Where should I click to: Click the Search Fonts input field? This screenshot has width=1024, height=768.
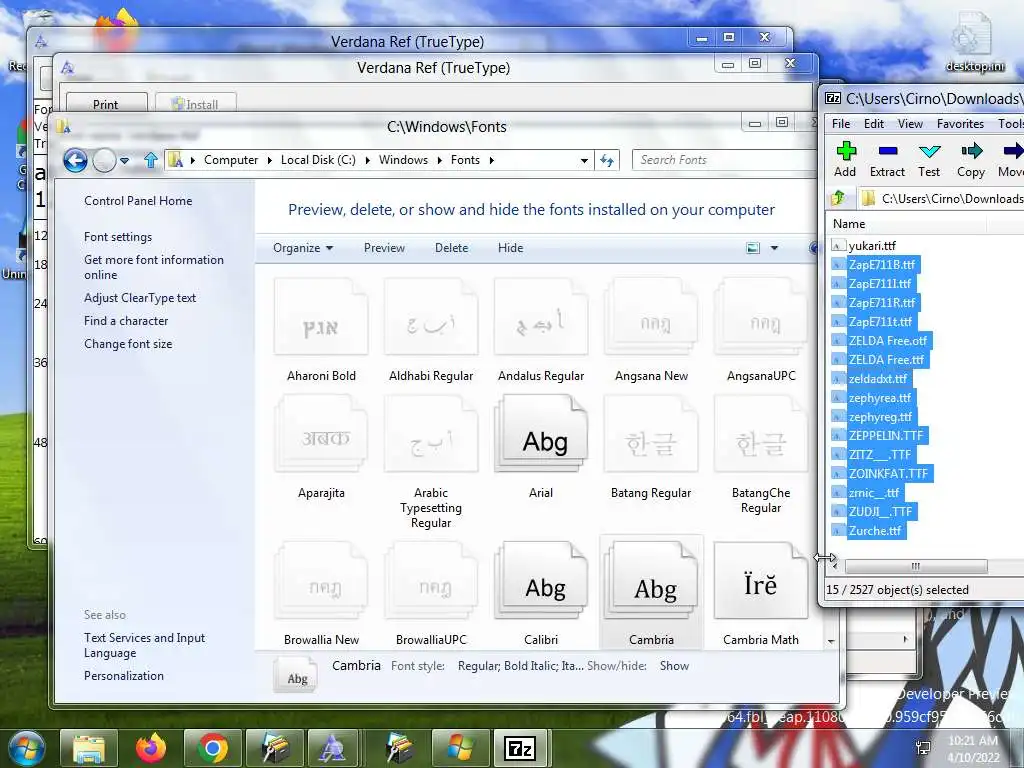click(724, 160)
